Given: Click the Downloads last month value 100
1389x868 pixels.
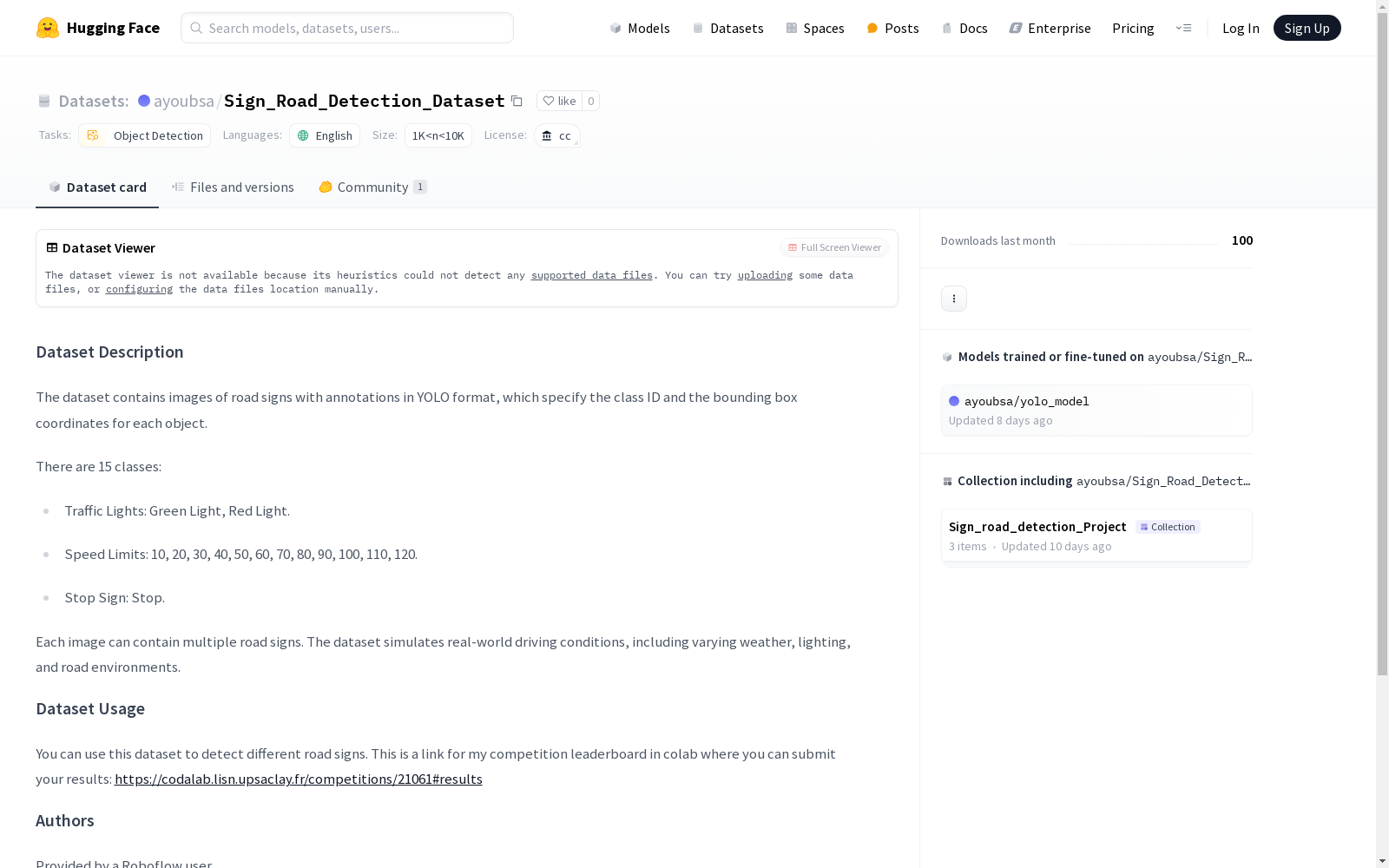Looking at the screenshot, I should (x=1242, y=240).
